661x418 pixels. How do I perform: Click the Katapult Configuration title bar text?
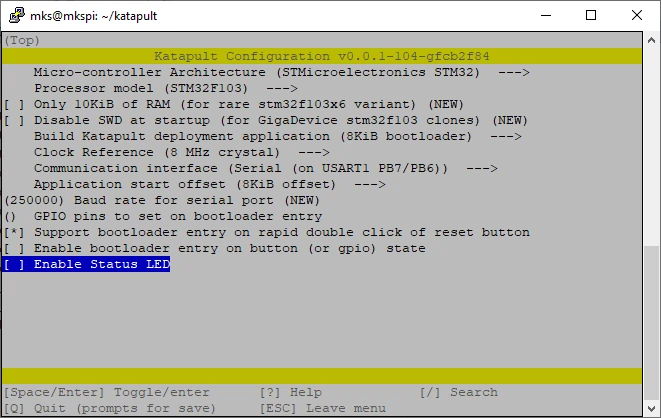pos(322,56)
